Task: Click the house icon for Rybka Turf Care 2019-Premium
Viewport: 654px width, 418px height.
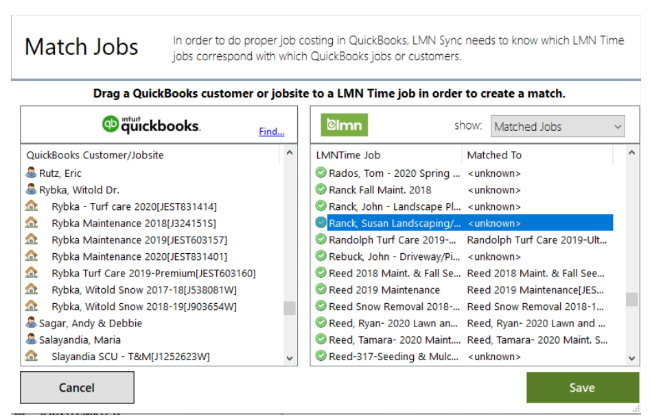Action: pos(31,272)
